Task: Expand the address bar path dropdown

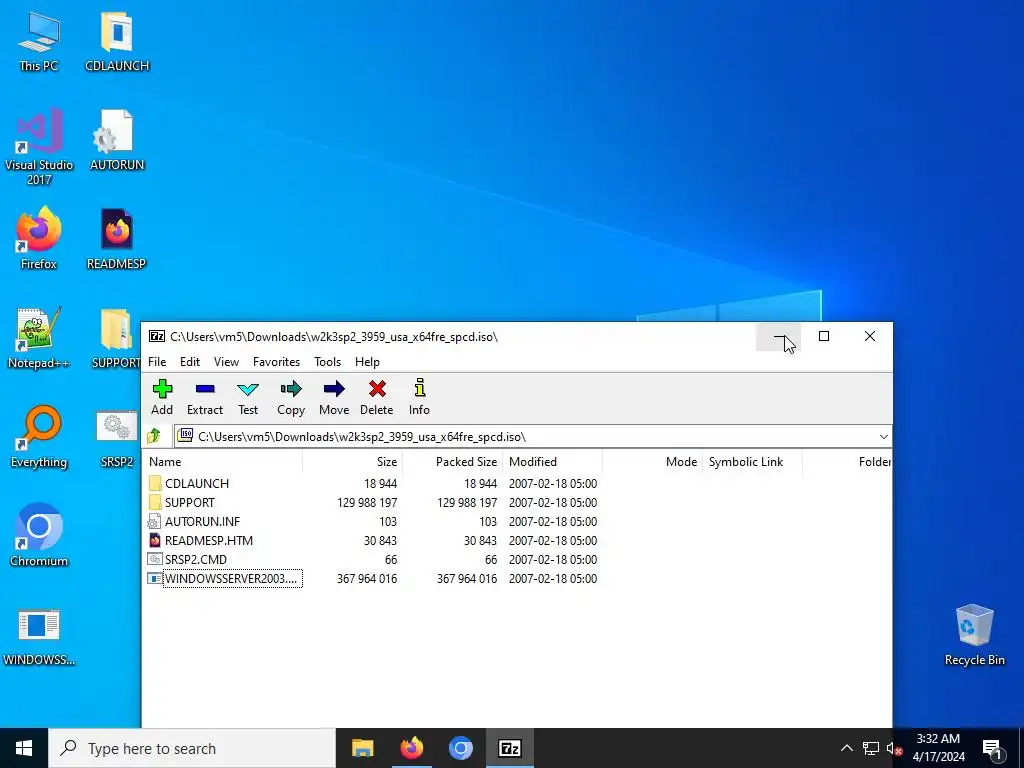Action: click(884, 436)
